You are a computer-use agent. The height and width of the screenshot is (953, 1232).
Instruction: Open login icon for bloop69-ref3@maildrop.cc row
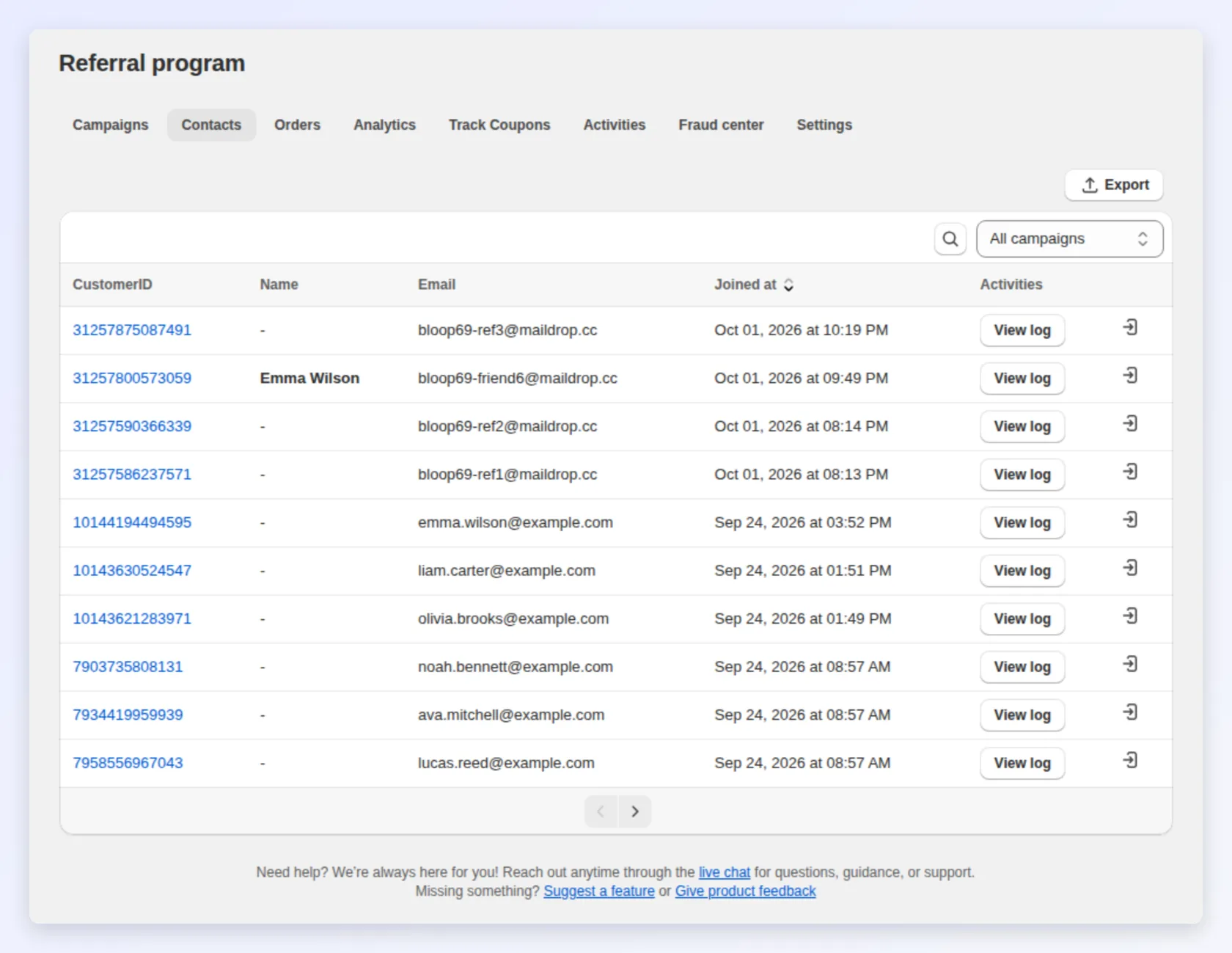click(x=1130, y=327)
